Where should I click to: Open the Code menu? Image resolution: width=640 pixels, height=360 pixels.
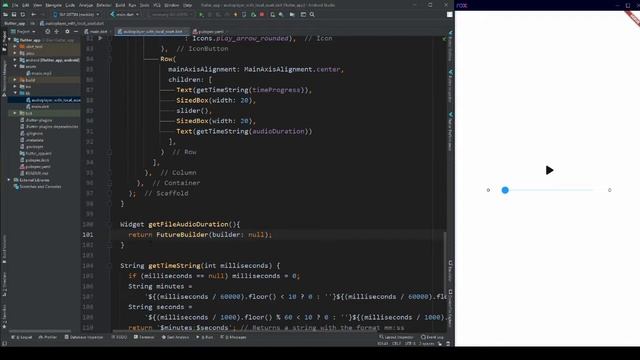[70, 5]
